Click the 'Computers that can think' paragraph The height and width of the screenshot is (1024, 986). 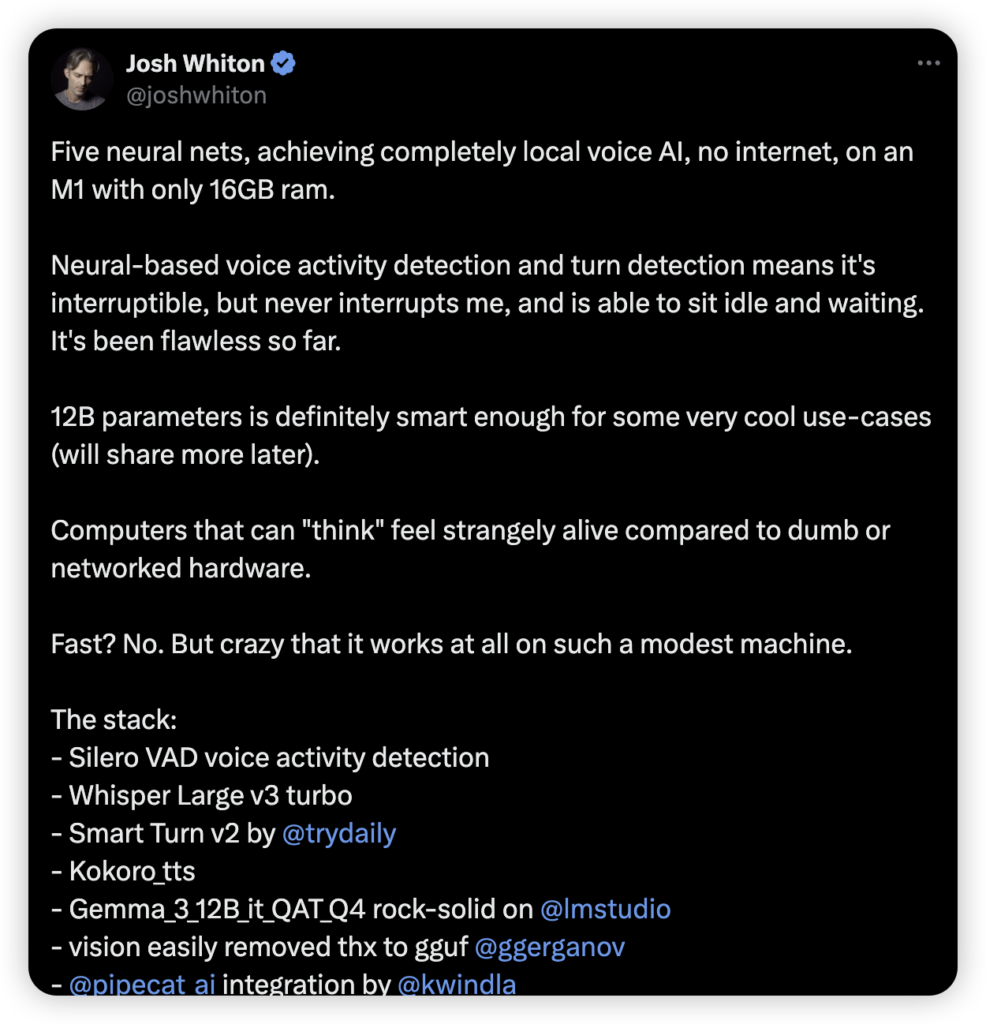point(470,550)
